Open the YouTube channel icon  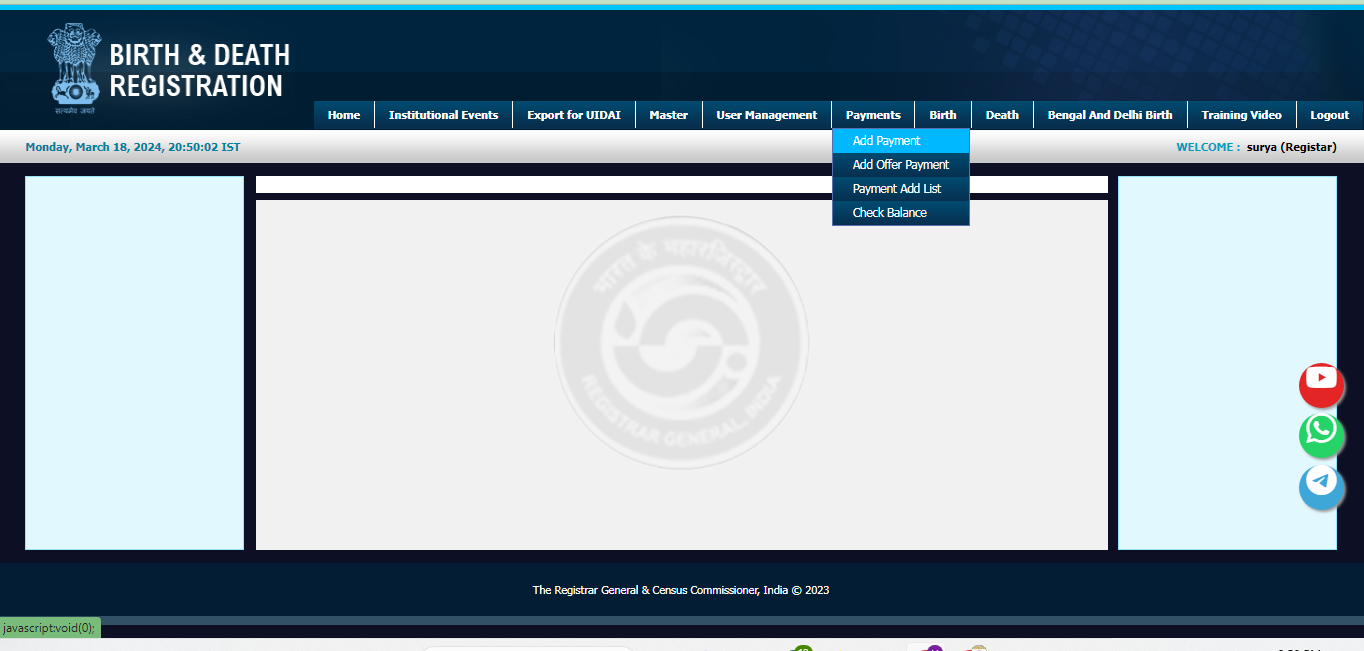(x=1321, y=385)
